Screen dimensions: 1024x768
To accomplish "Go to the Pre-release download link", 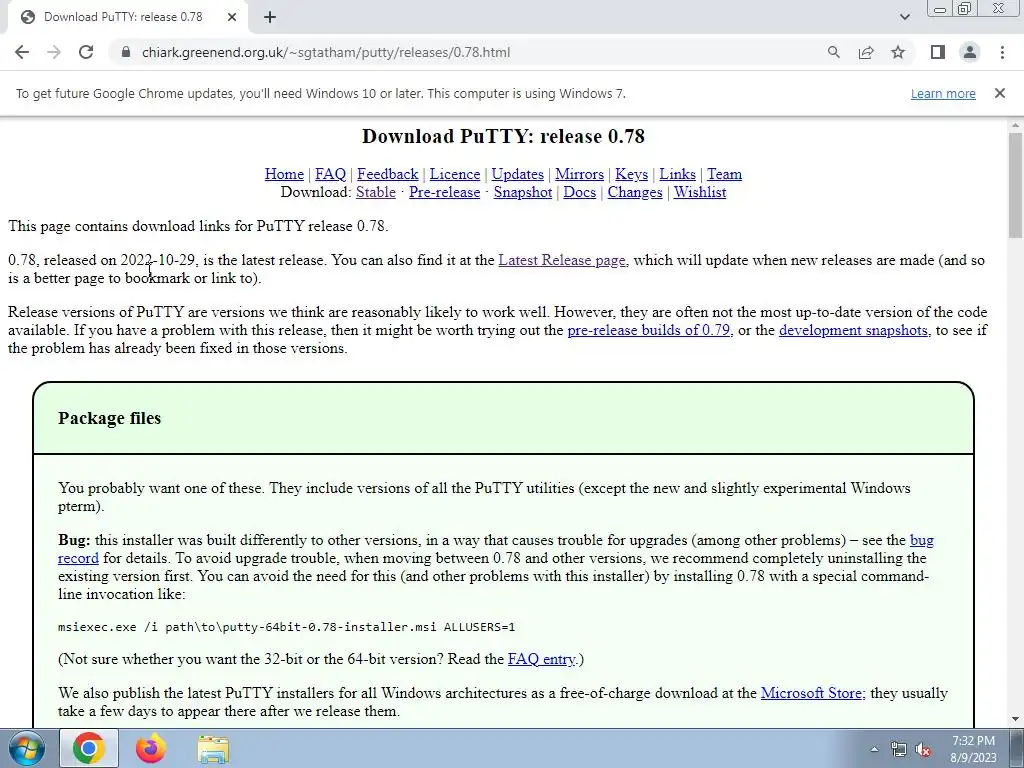I will tap(445, 192).
